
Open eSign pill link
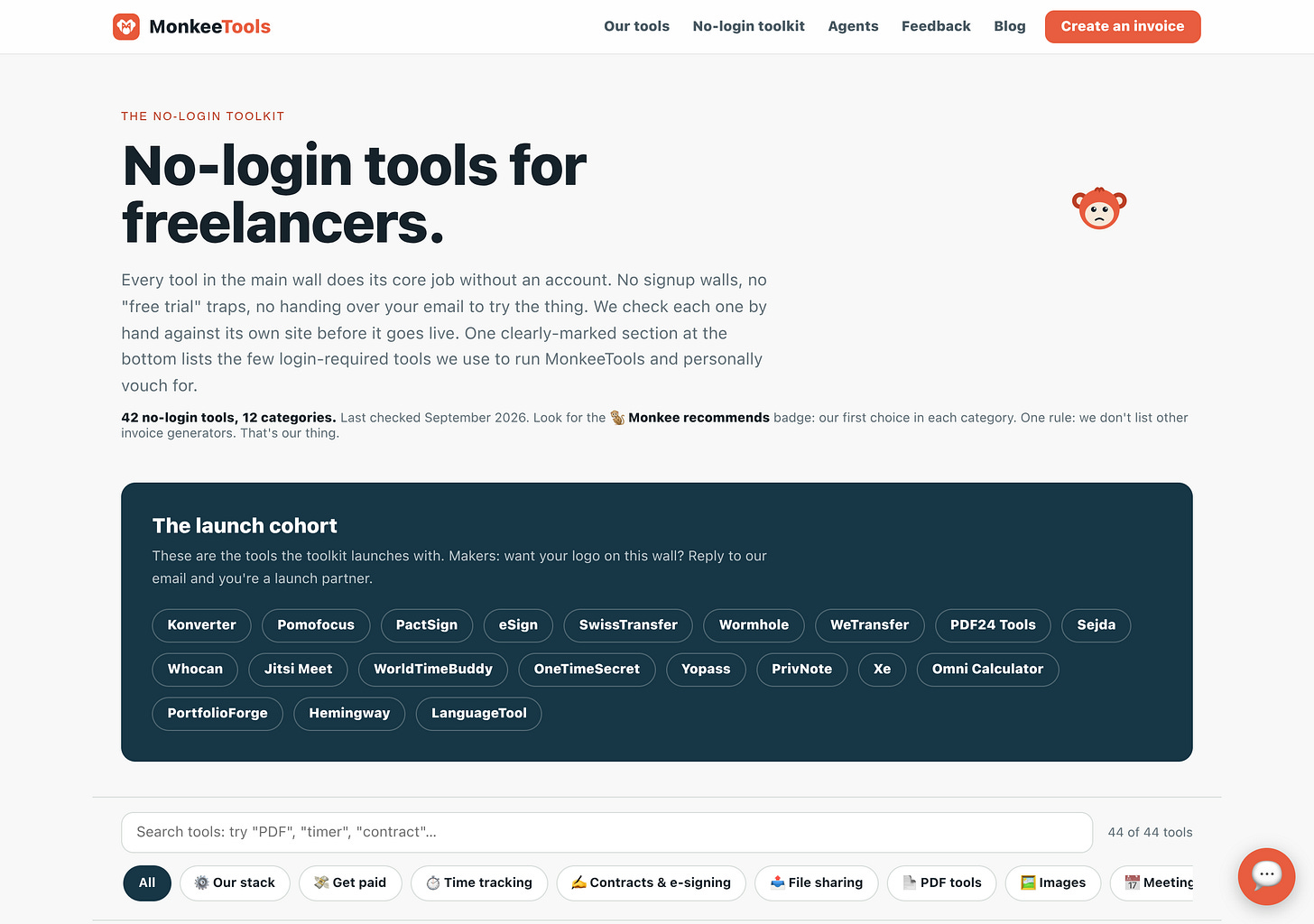point(518,624)
